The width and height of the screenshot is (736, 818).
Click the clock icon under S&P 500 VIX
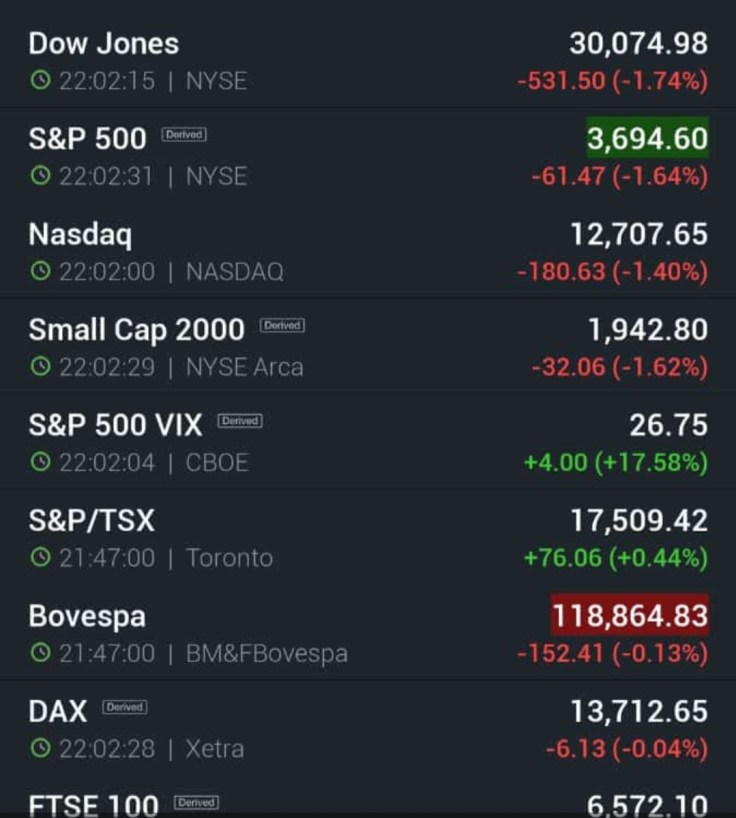coord(40,462)
